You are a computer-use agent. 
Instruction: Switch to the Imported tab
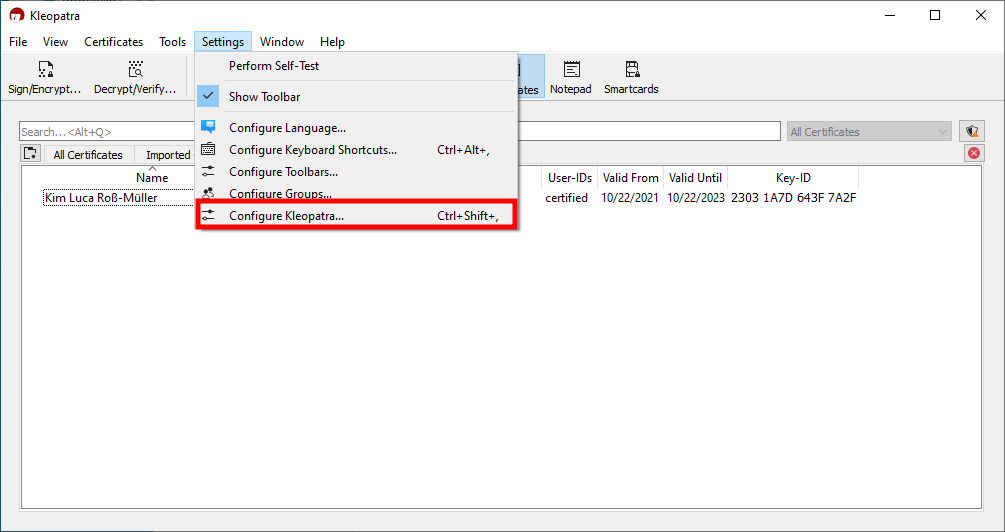tap(167, 155)
